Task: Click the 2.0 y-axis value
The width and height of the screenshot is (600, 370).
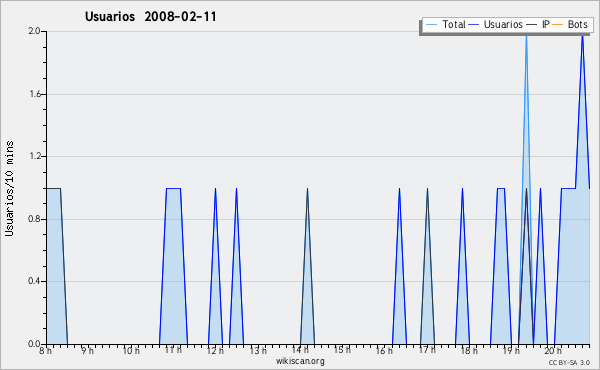Action: click(x=34, y=31)
